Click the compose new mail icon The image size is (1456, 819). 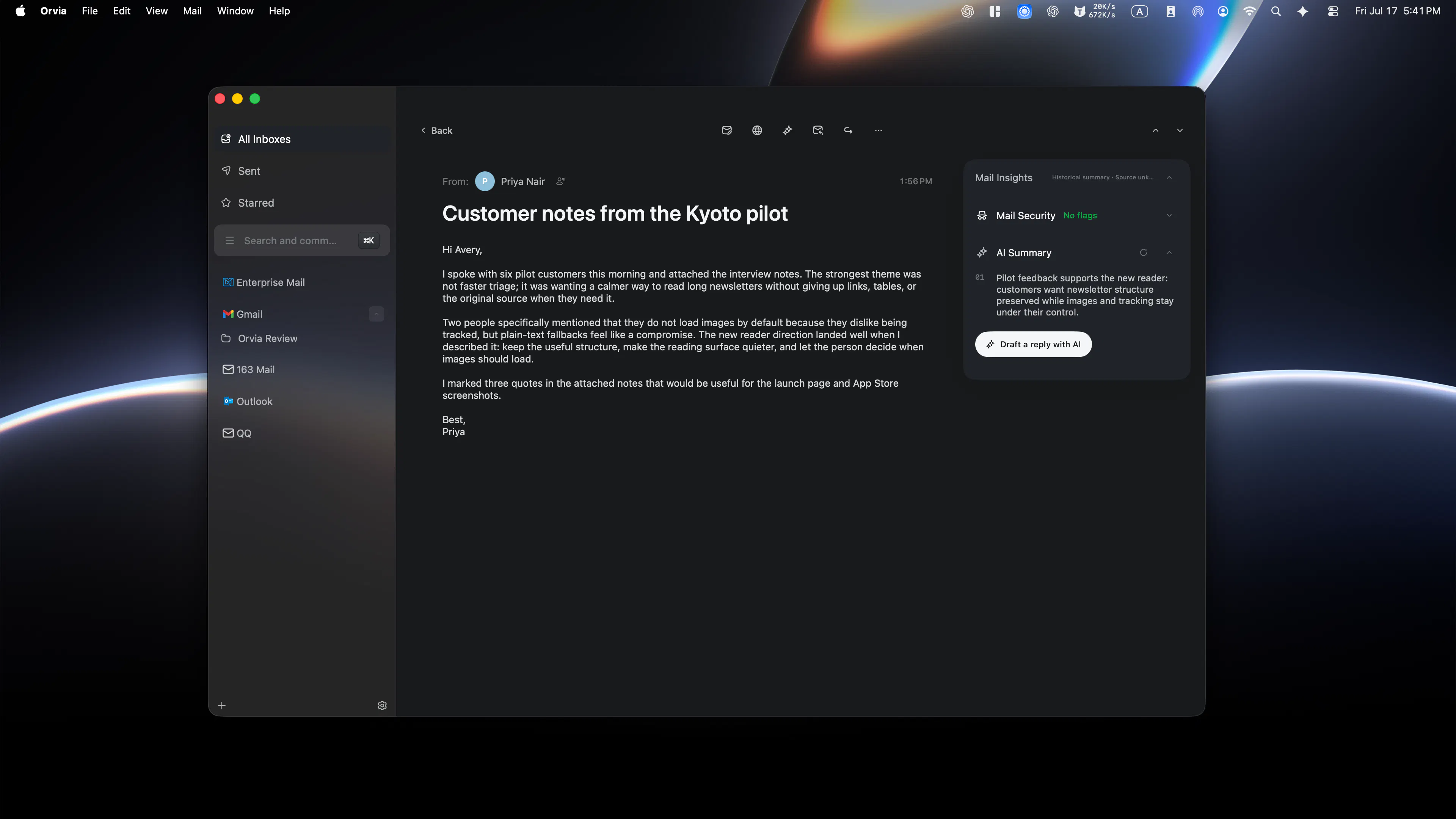(727, 130)
